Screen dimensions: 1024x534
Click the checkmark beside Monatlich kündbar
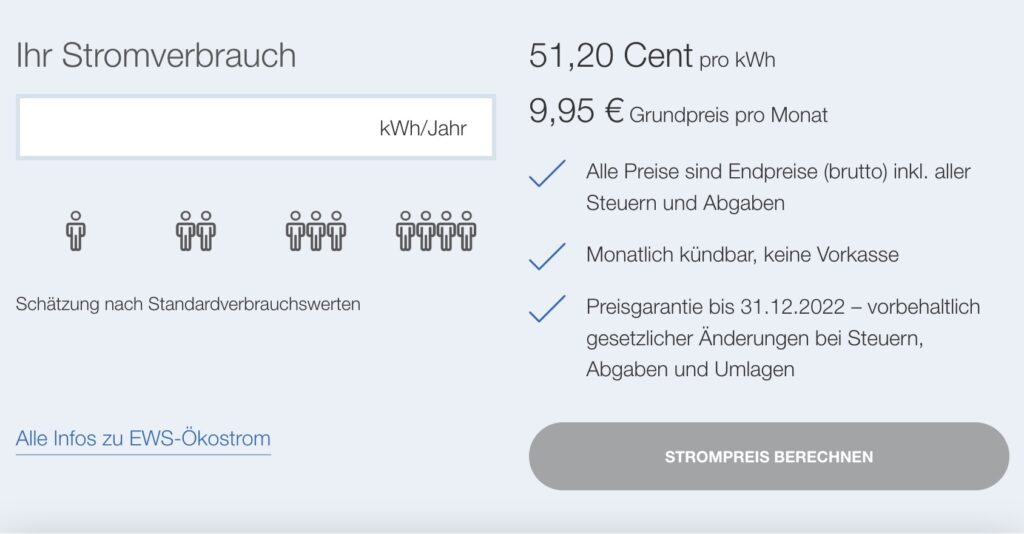(x=547, y=256)
